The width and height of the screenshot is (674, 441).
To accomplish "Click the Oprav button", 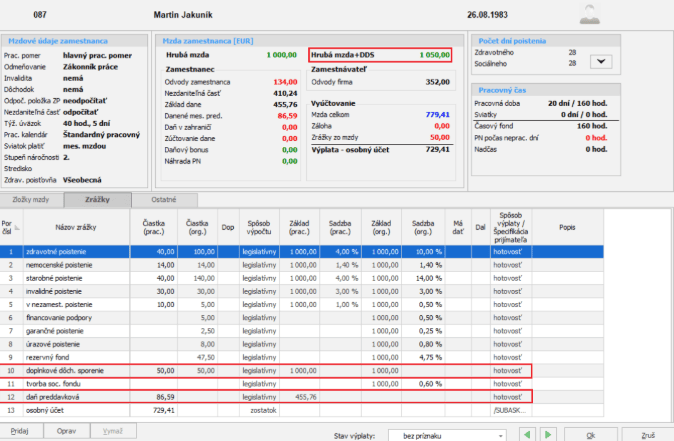I will click(x=66, y=429).
